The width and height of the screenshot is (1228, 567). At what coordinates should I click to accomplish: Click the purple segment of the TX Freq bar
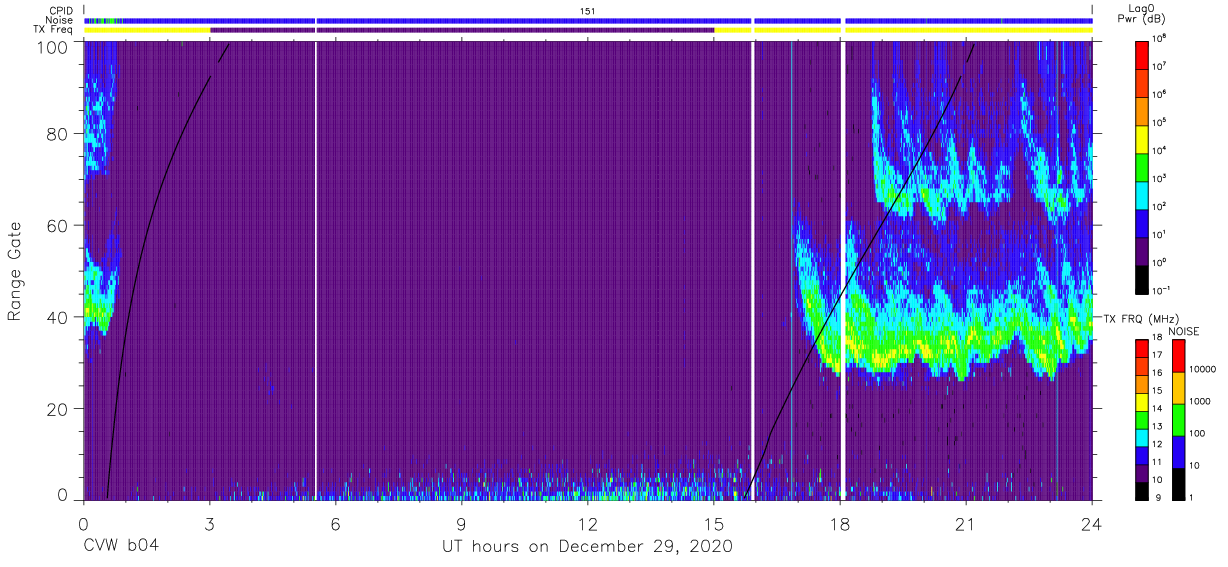(462, 30)
